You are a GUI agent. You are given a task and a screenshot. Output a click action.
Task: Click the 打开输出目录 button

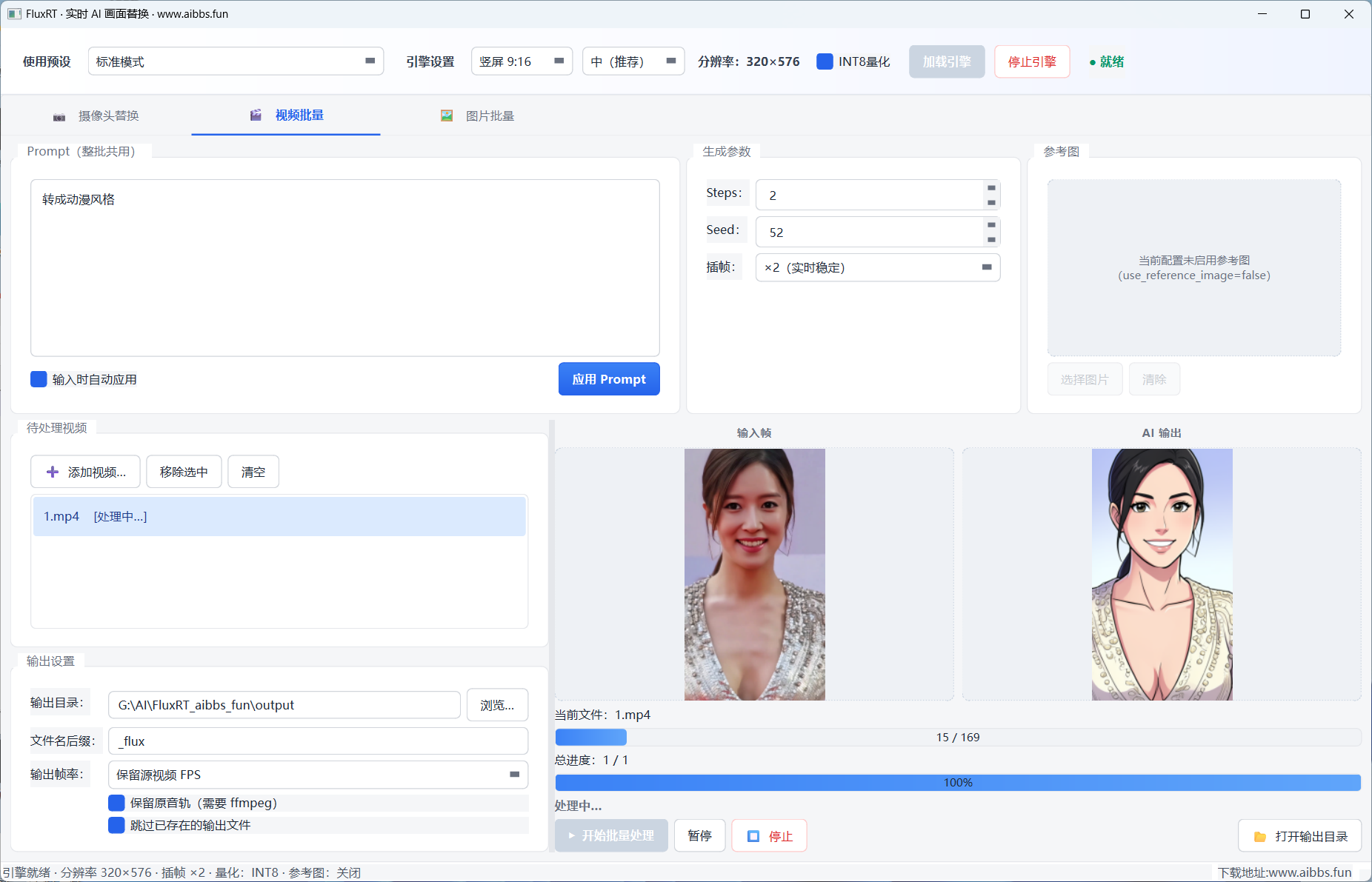point(1299,836)
